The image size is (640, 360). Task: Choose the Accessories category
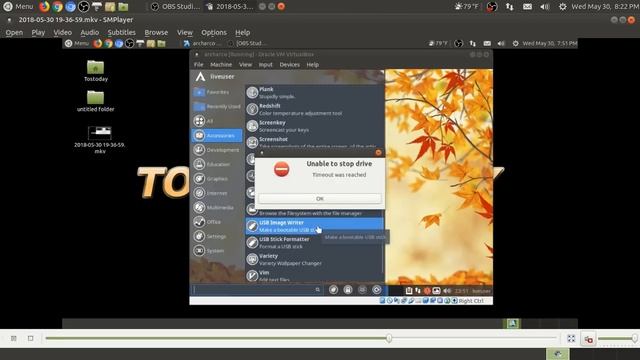point(217,136)
